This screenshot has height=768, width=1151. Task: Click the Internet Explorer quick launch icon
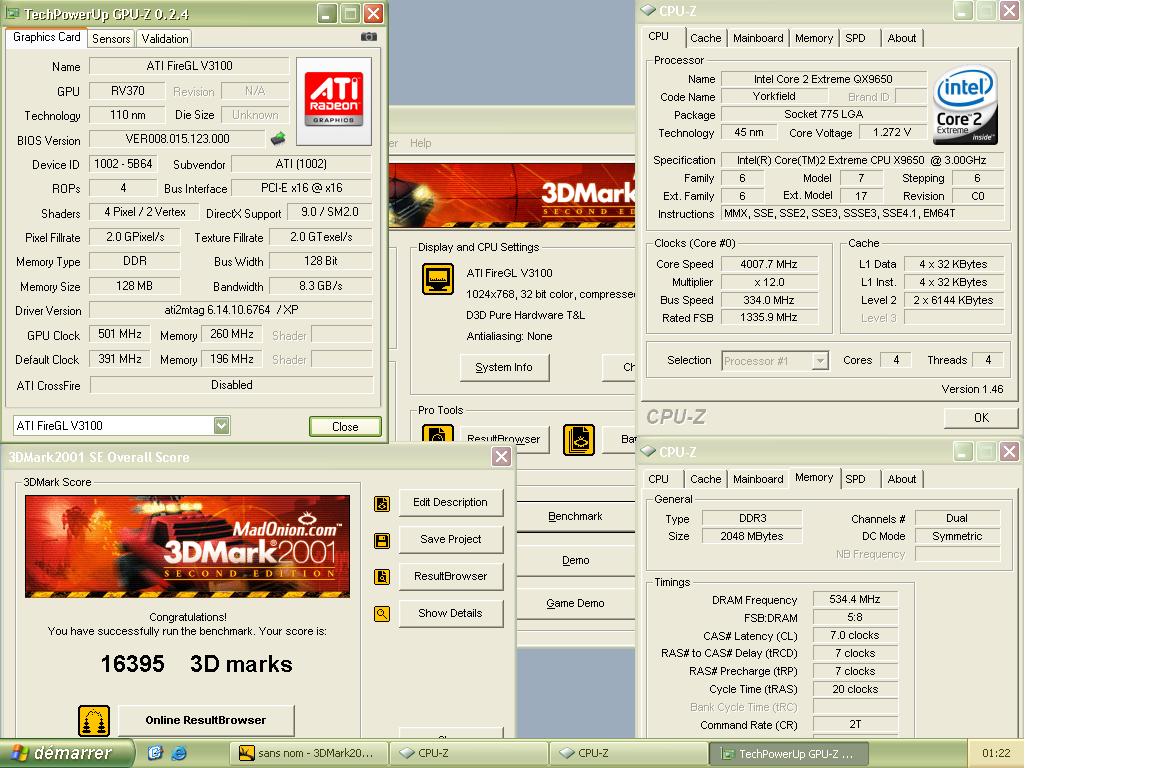tap(178, 753)
